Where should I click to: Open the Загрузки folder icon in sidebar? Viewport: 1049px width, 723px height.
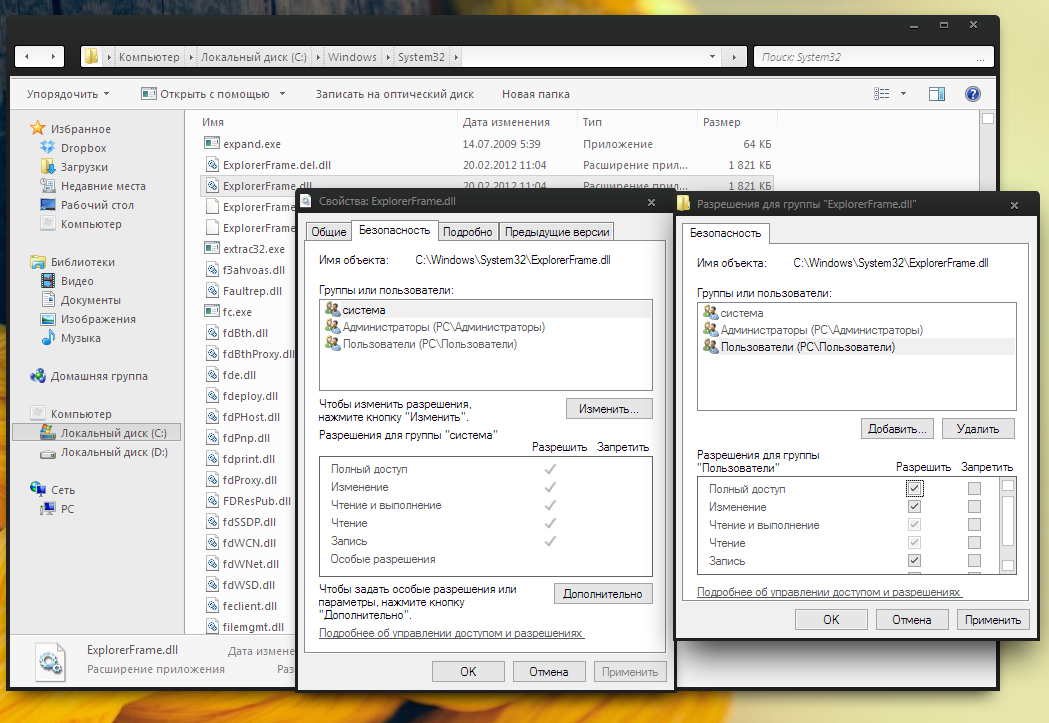47,167
